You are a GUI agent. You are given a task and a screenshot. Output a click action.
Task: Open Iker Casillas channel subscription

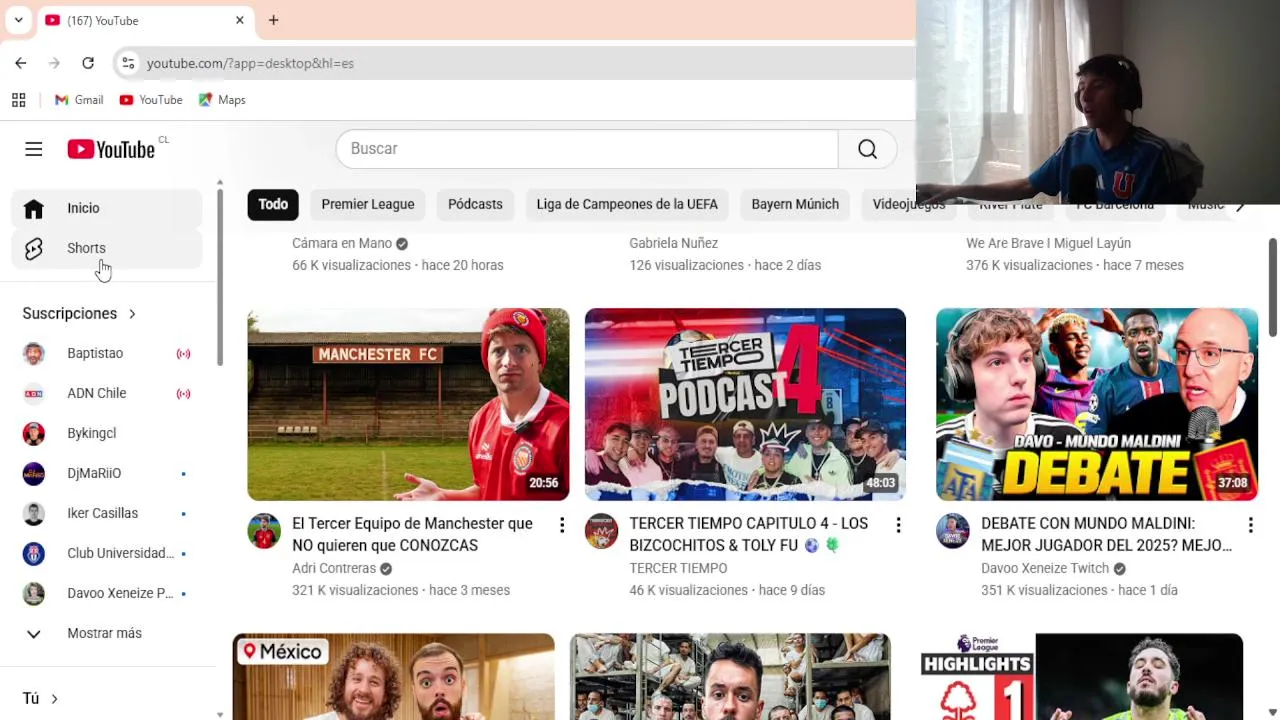coord(107,513)
